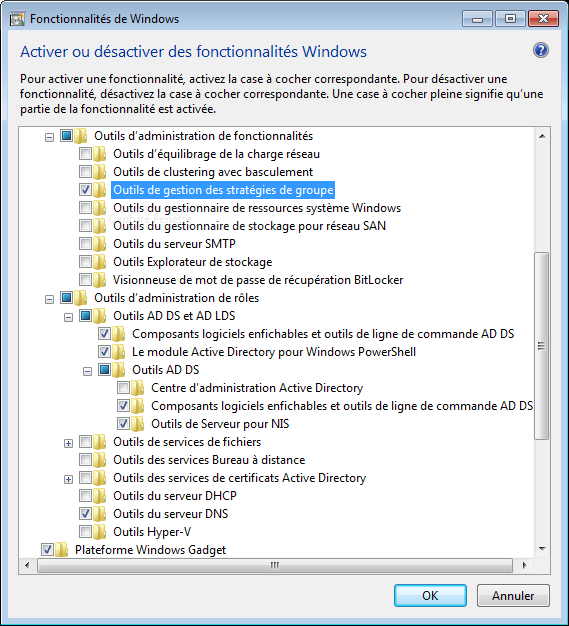Click the vertical scrollbar down arrow
Viewport: 569px width, 626px height.
[x=542, y=549]
